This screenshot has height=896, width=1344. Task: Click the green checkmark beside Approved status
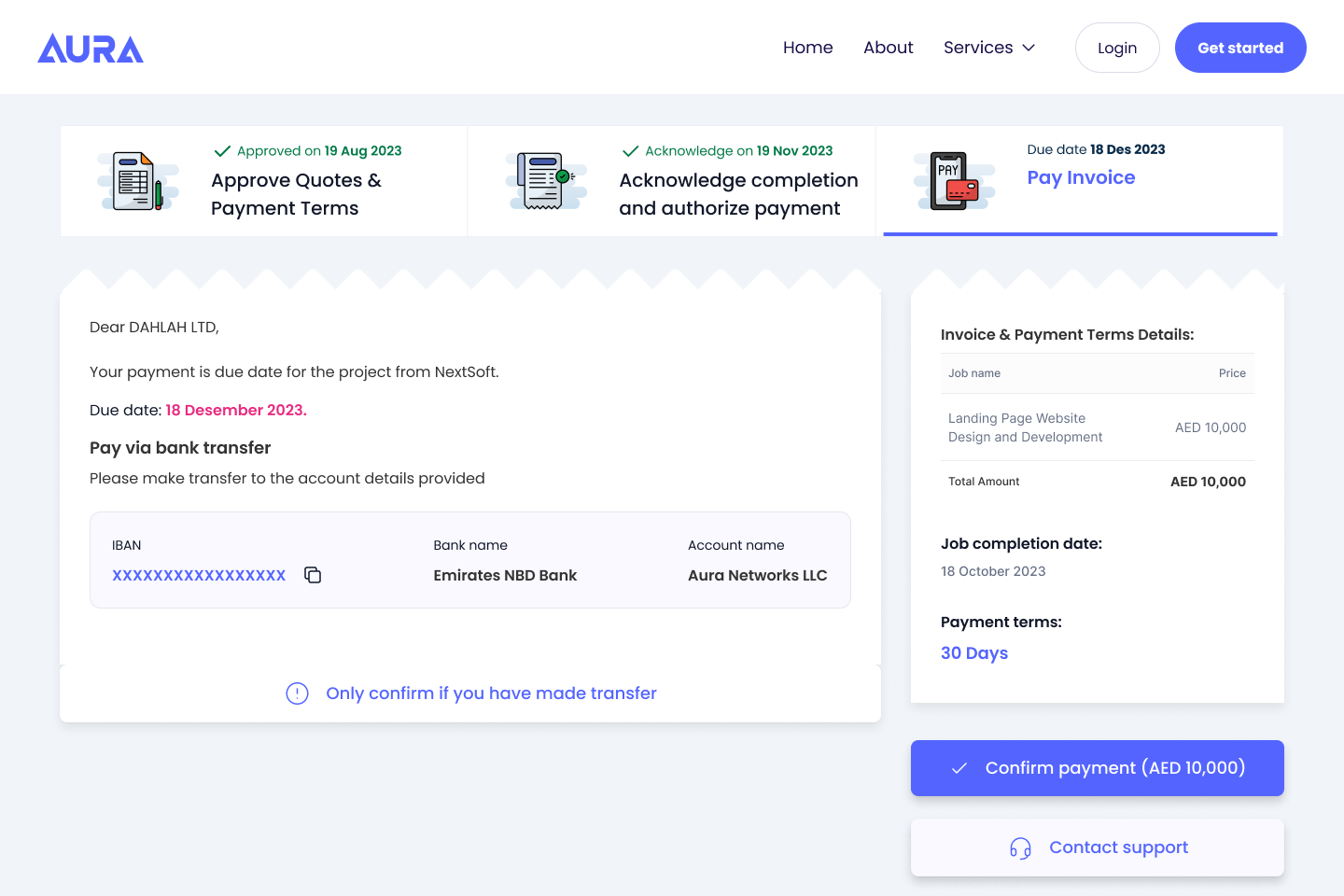point(223,150)
